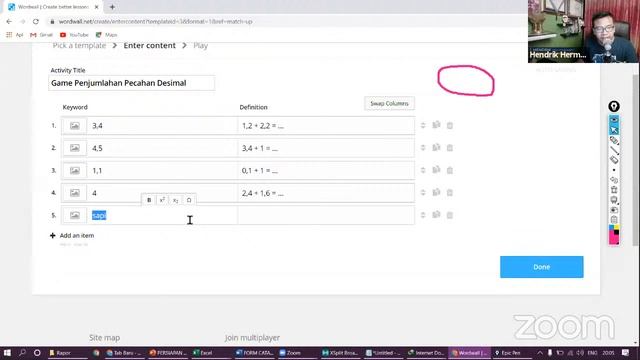The image size is (640, 360).
Task: Open the Join multiplayer link
Action: tap(252, 338)
